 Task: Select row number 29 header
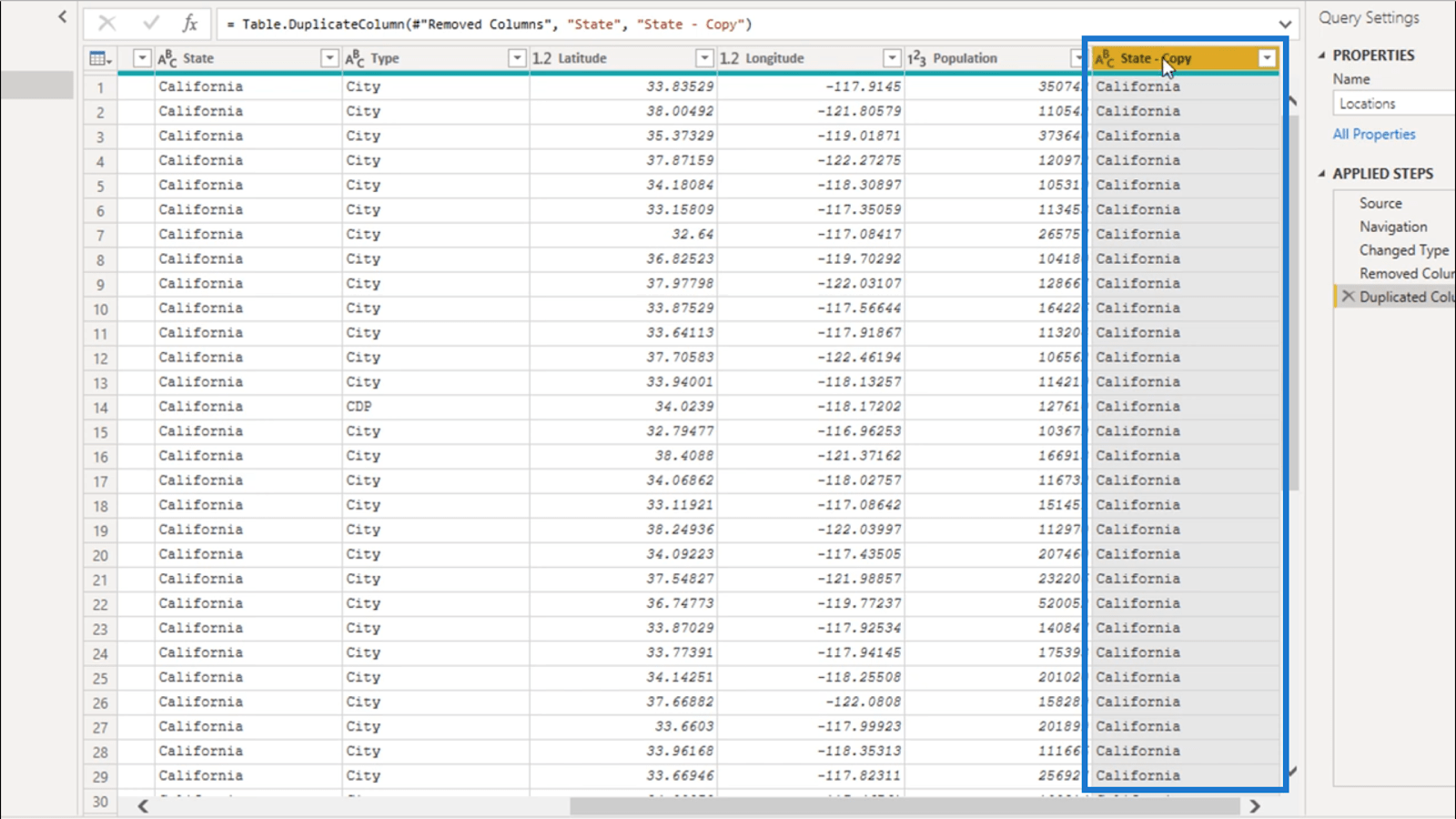[100, 777]
